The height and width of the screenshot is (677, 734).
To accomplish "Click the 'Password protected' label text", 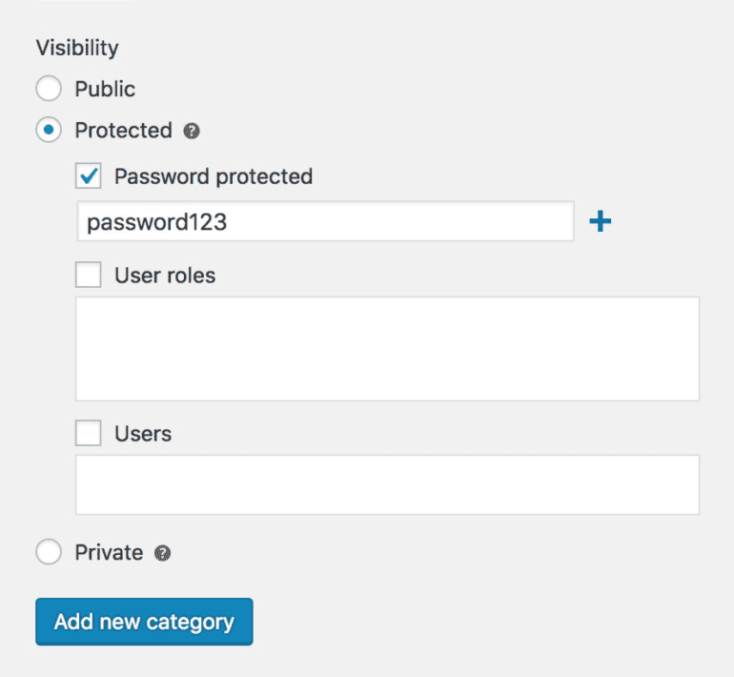I will (x=213, y=177).
